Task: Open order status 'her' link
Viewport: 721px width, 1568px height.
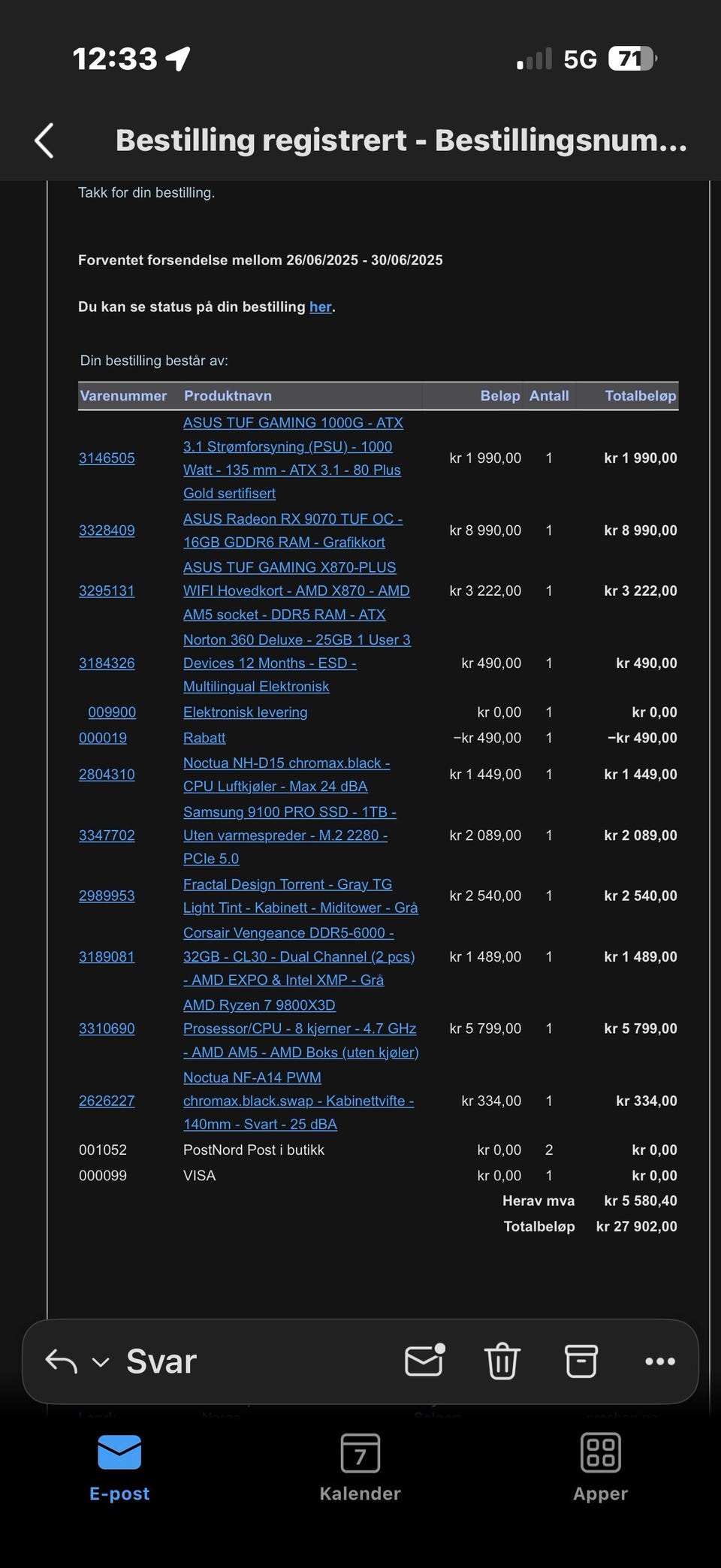Action: coord(321,307)
